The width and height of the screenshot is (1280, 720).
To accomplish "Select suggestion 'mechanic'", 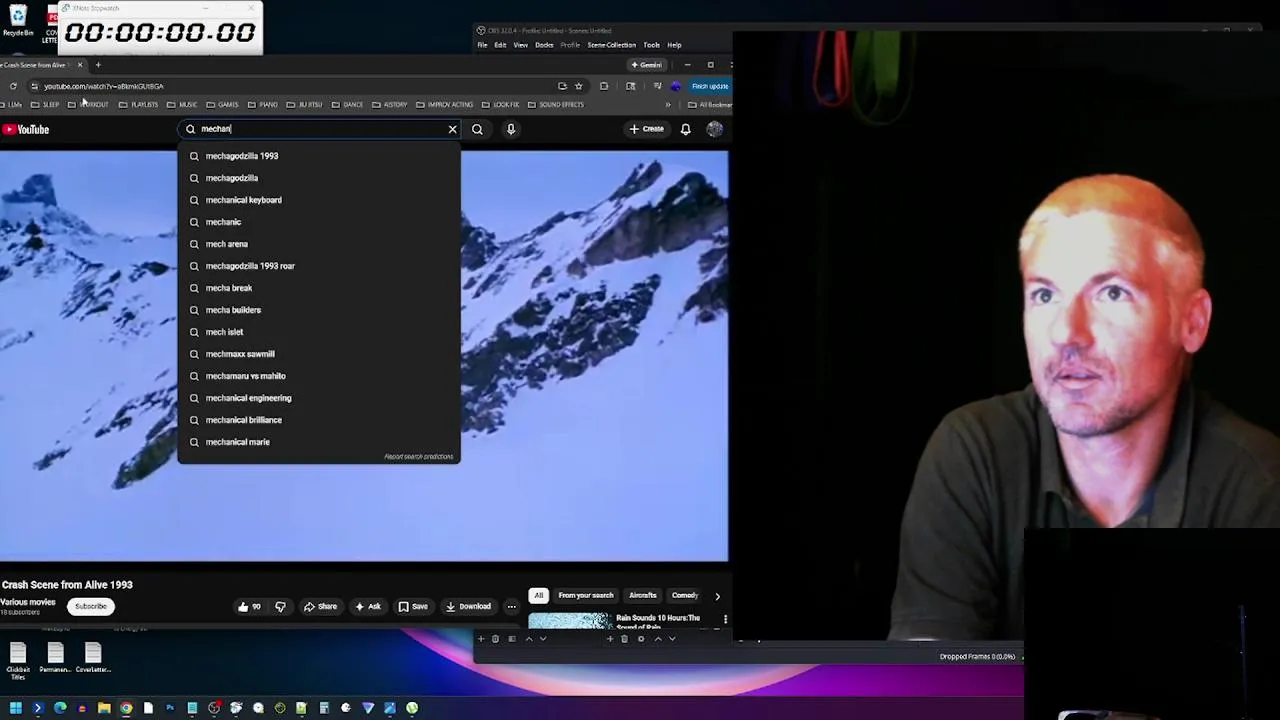I will [x=319, y=222].
